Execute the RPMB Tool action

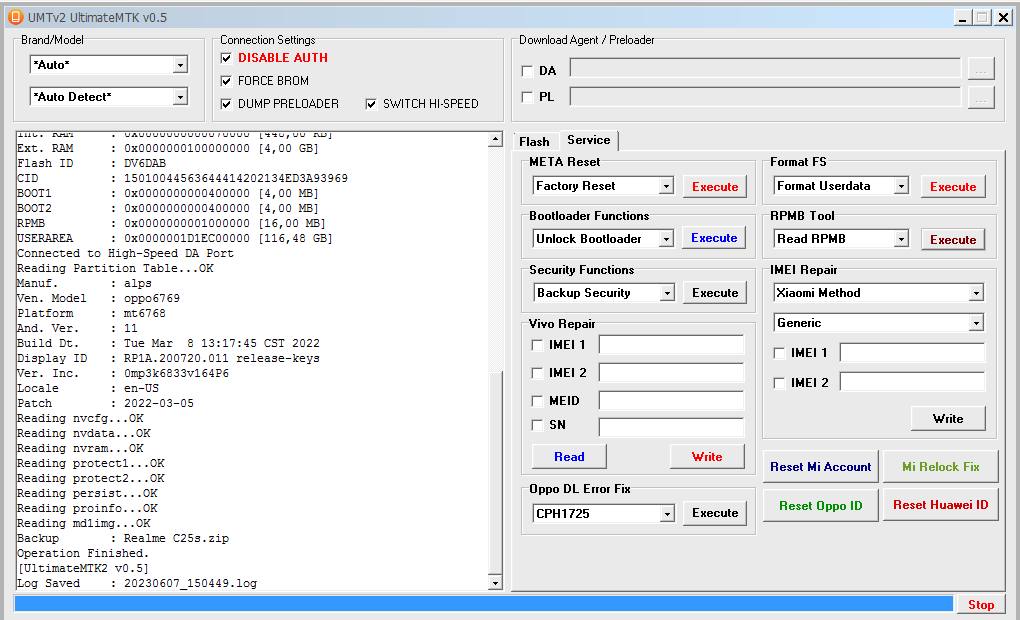coord(953,239)
